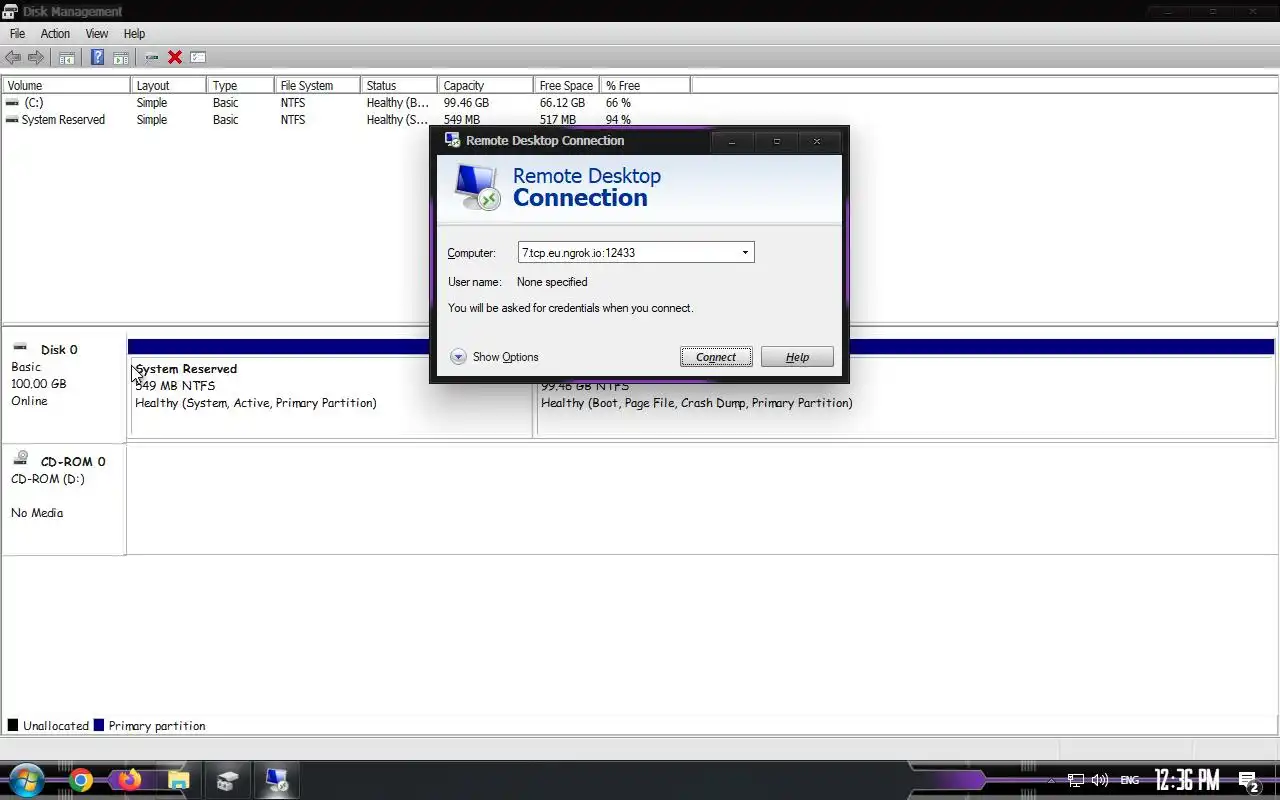Launch Firefox from the taskbar
Image resolution: width=1280 pixels, height=800 pixels.
tap(129, 780)
